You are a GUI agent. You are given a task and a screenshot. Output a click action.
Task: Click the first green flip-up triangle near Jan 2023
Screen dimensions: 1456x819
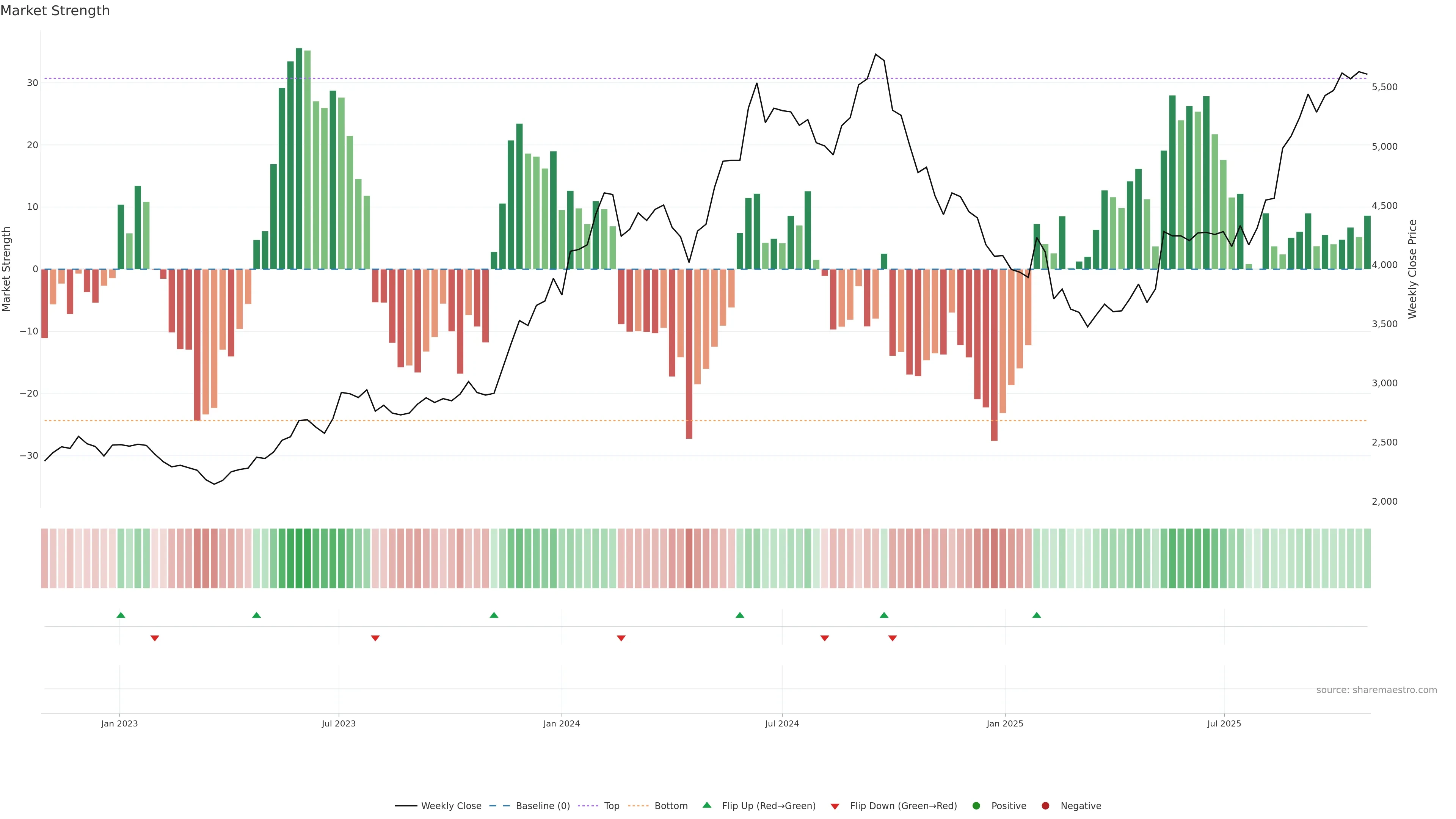click(x=121, y=615)
